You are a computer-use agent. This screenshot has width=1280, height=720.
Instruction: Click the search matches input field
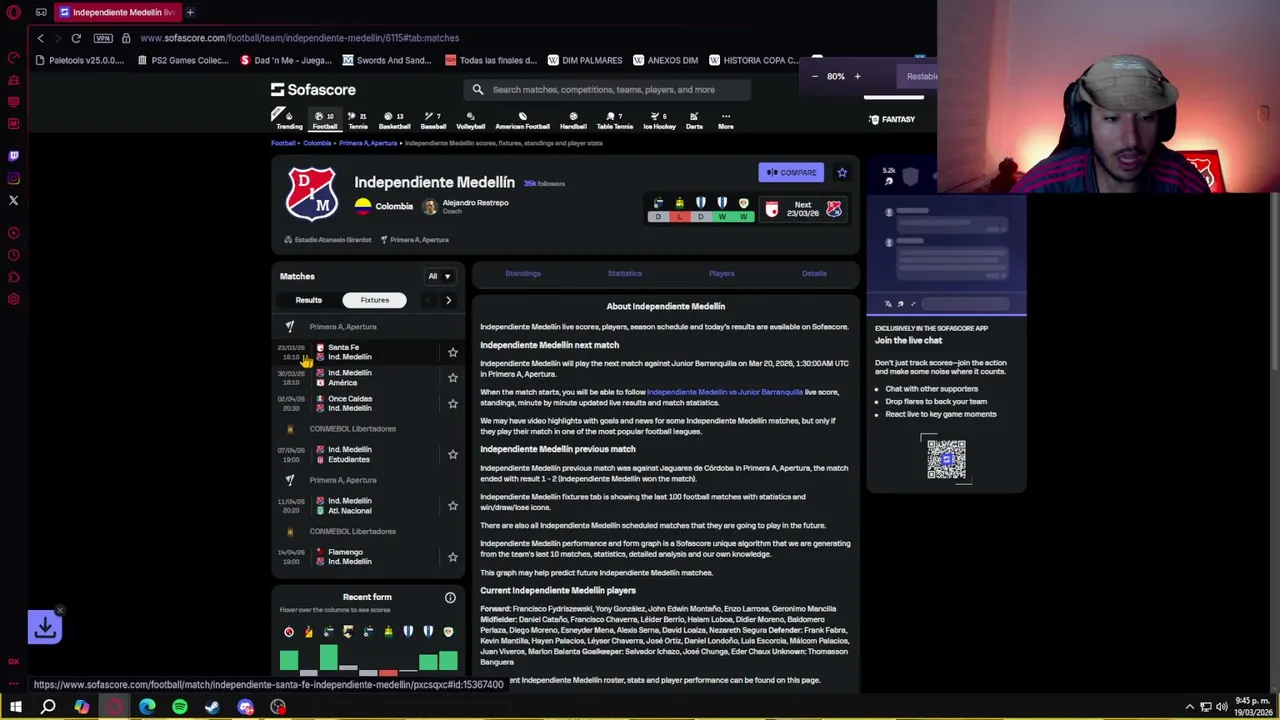point(609,90)
